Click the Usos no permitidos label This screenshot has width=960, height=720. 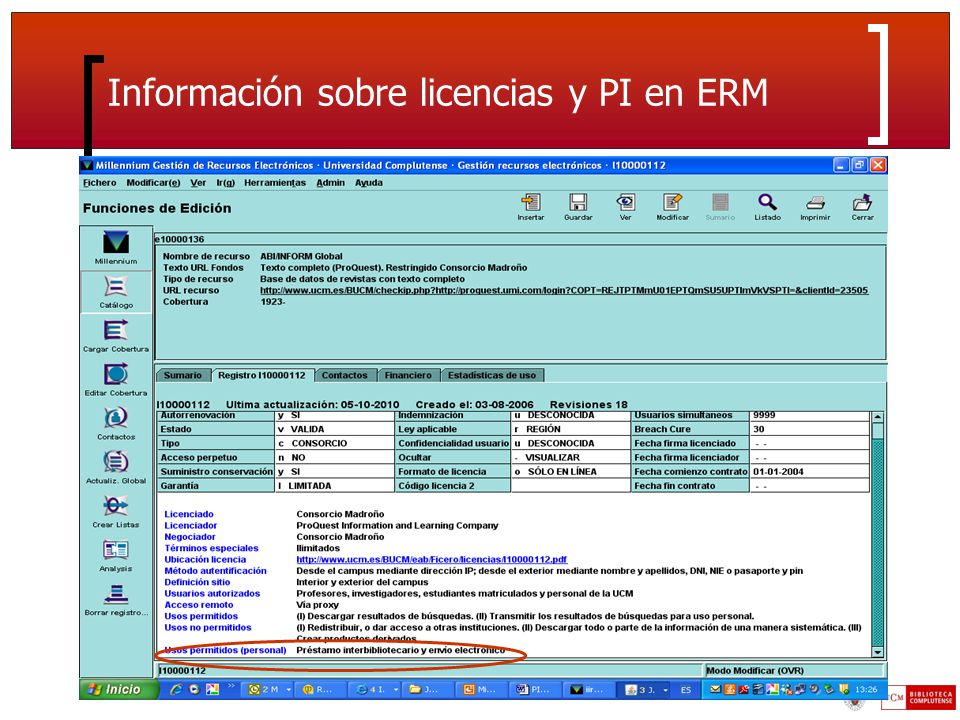pos(208,628)
